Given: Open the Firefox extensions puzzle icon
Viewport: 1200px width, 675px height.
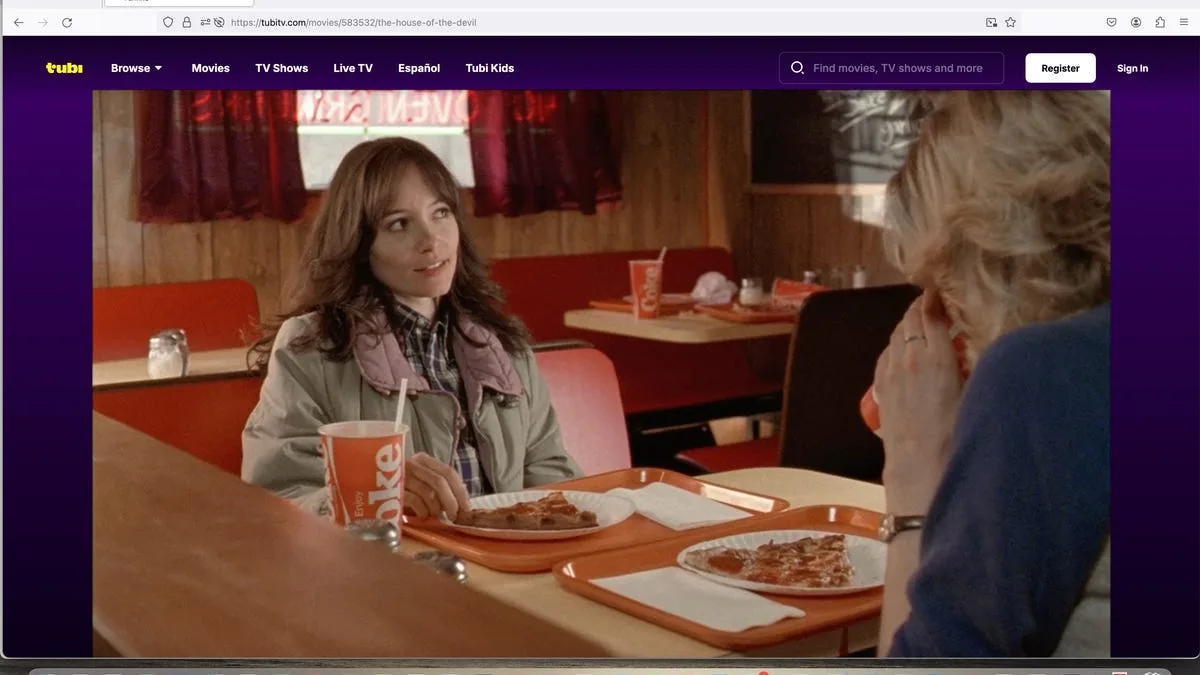Looking at the screenshot, I should (1160, 22).
